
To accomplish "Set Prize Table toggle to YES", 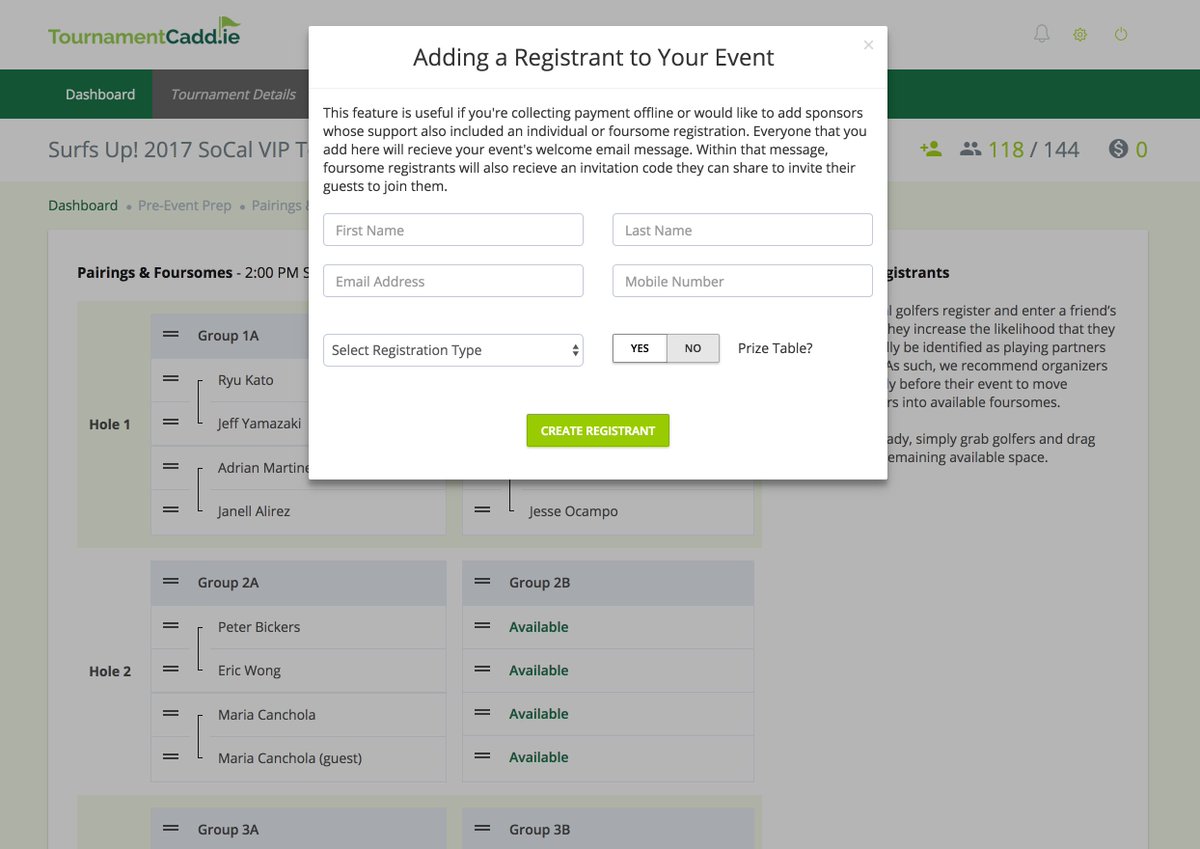I will click(640, 348).
